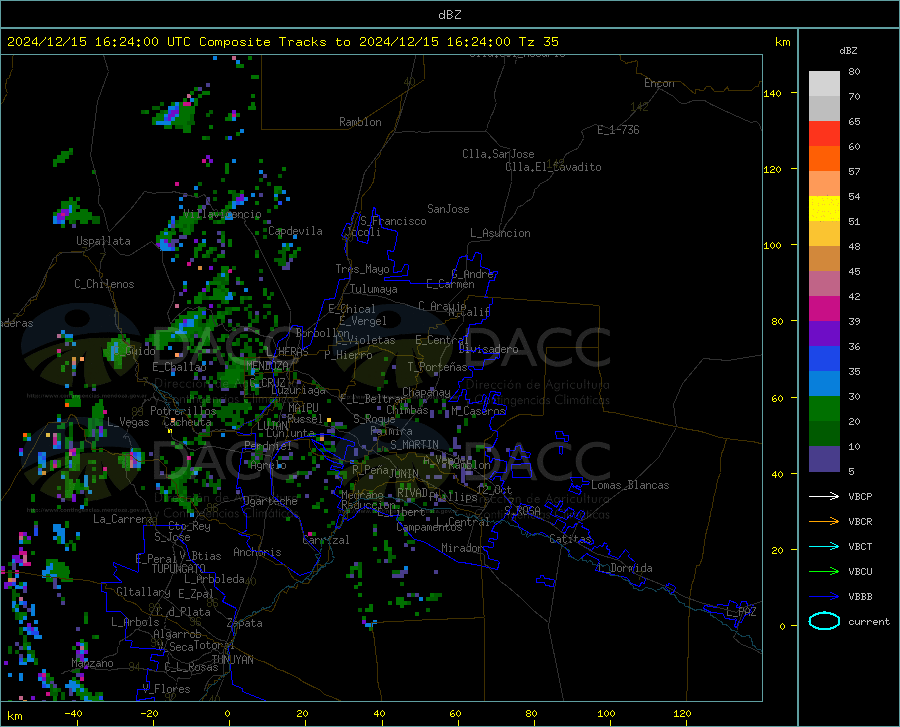The image size is (900, 727).
Task: Select the gray swatch between 70 and 65
Action: tap(824, 109)
